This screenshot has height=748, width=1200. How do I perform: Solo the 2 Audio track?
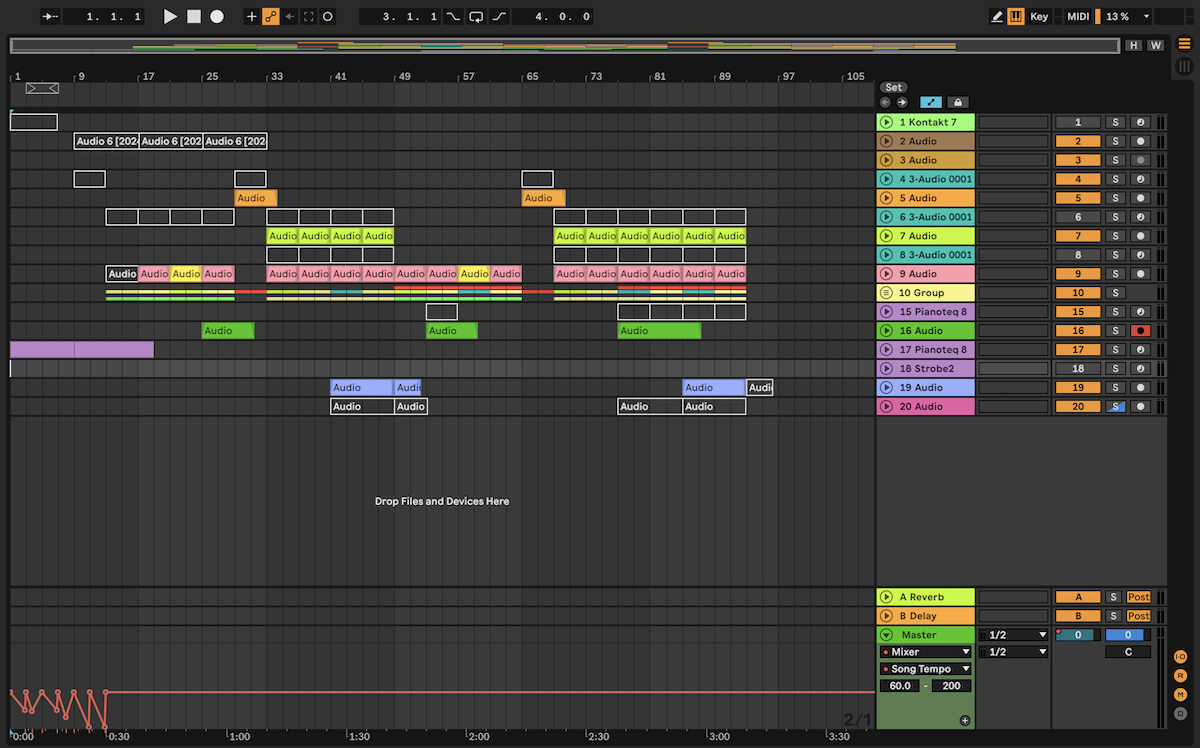point(1115,141)
